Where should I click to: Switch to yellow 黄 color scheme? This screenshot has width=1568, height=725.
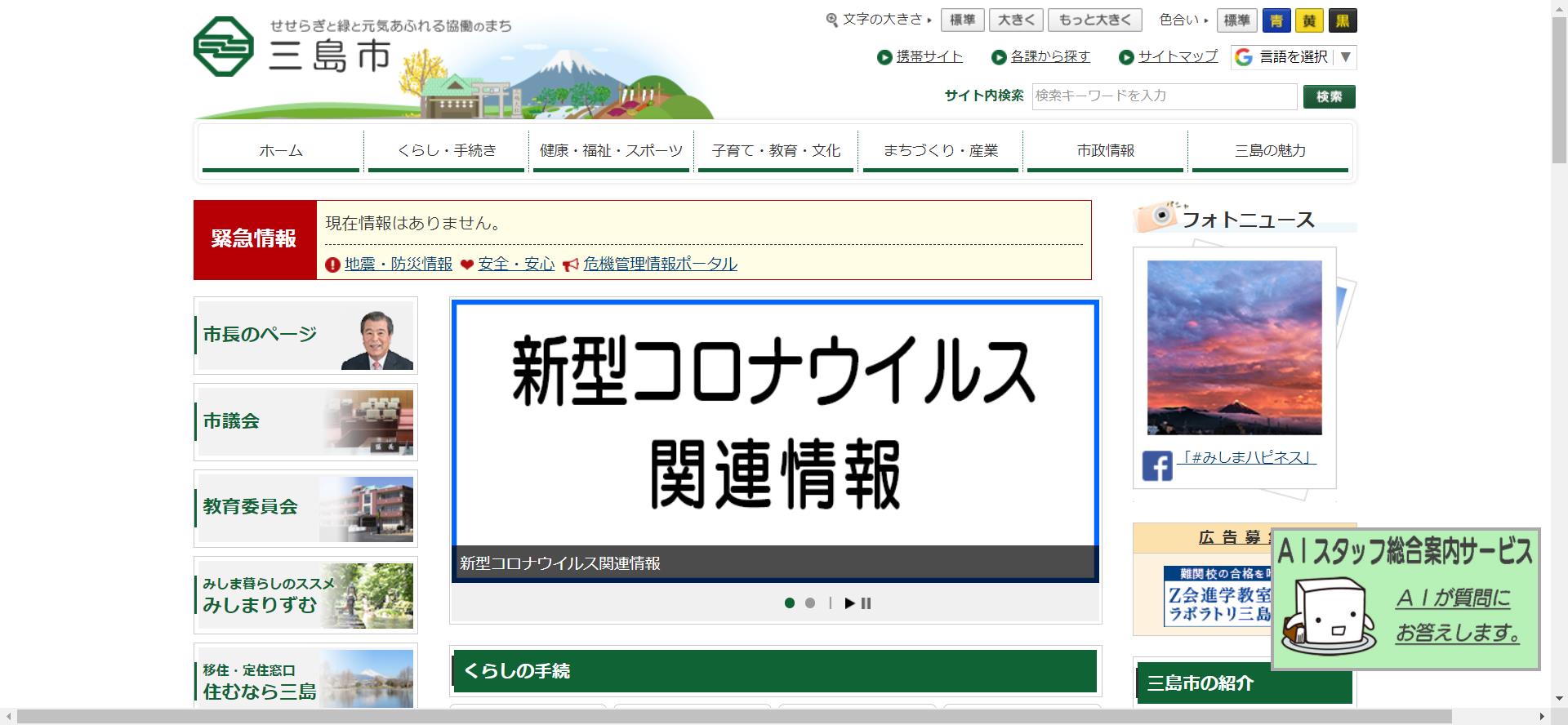(x=1310, y=20)
